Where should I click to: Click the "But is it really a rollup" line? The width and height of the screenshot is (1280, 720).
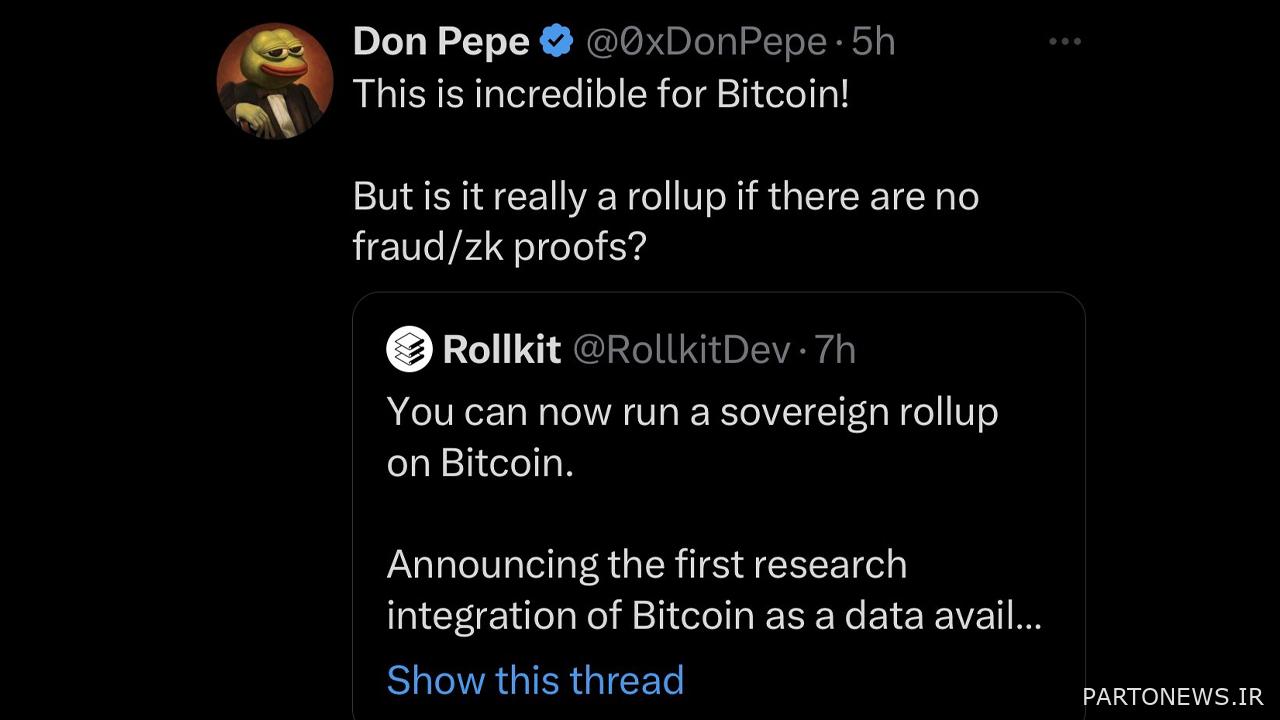pyautogui.click(x=666, y=196)
